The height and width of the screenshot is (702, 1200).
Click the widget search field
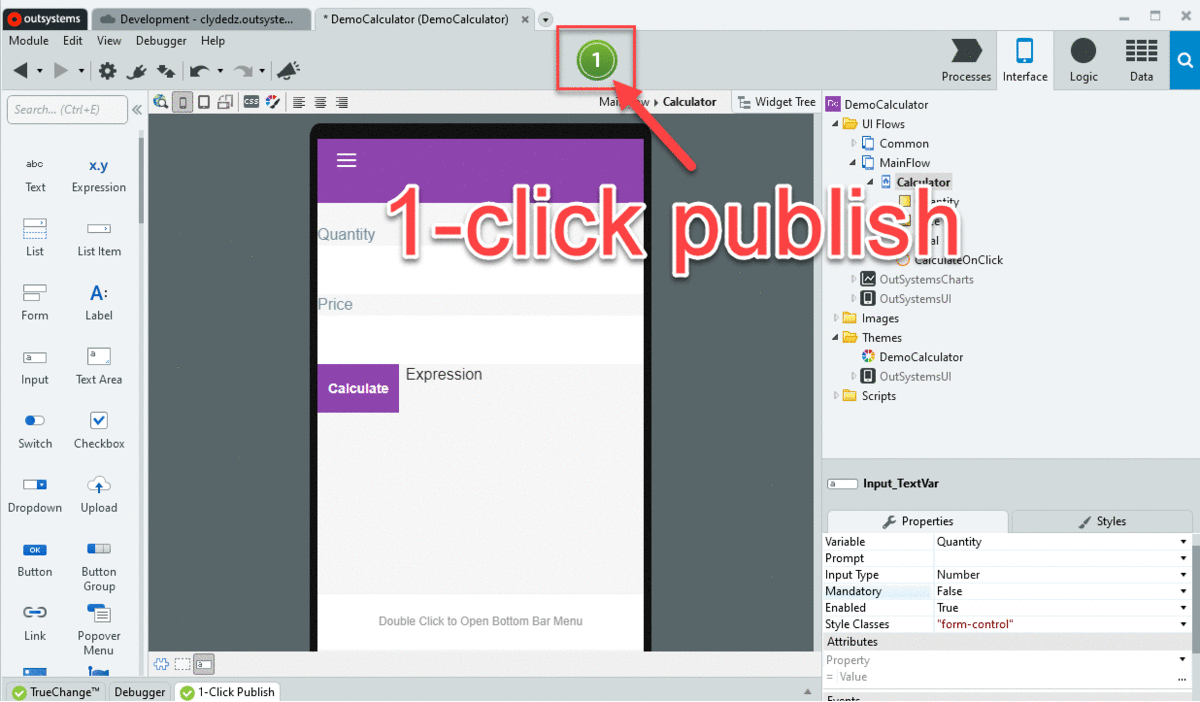67,110
